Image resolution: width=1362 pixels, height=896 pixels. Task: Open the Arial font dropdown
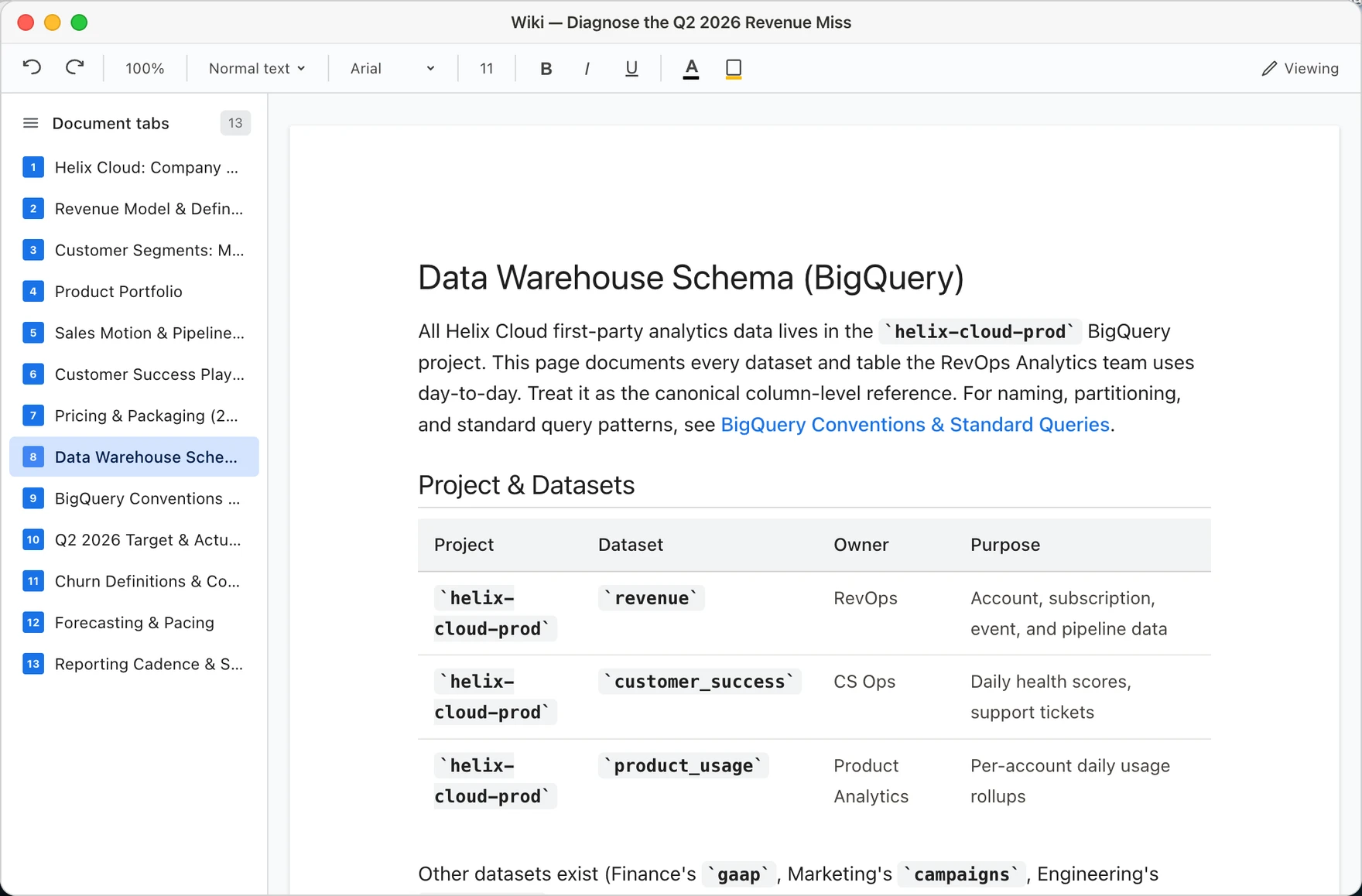(x=392, y=68)
